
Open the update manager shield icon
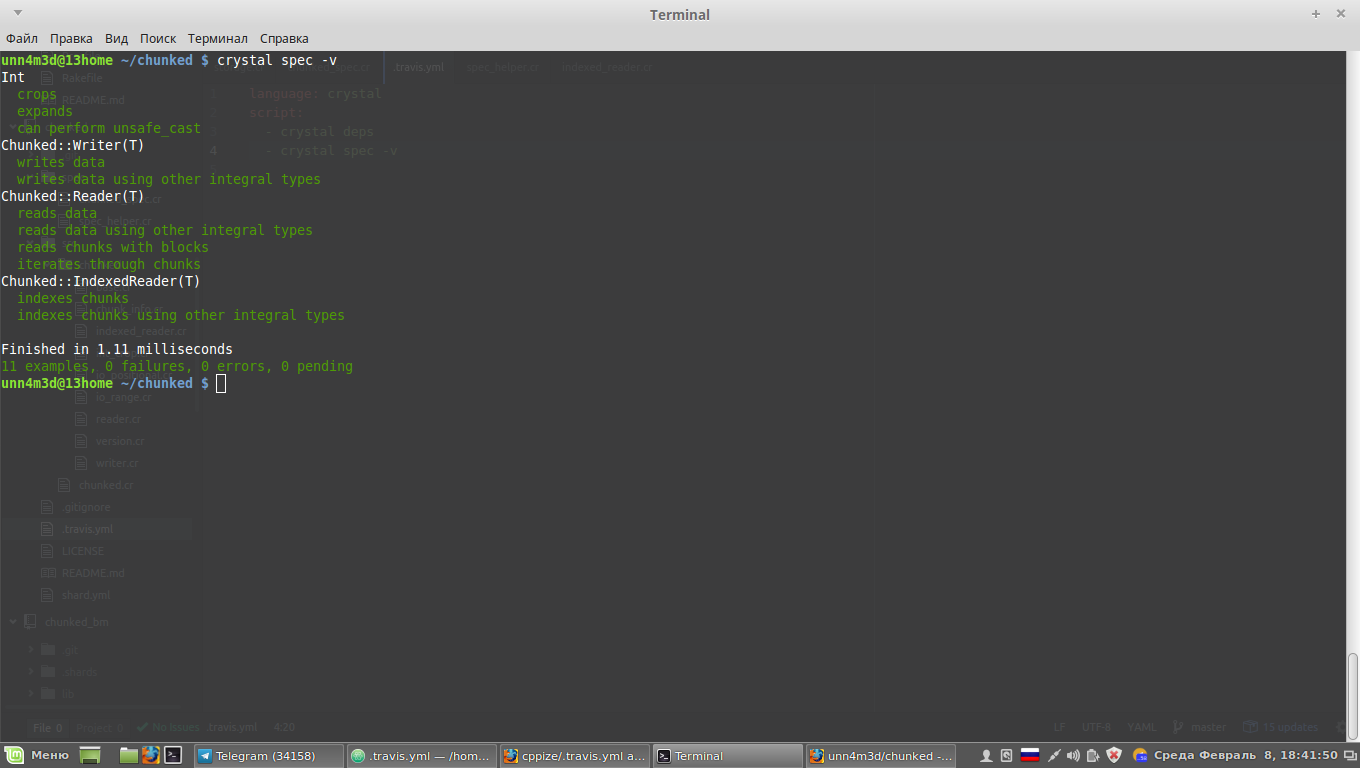1114,756
